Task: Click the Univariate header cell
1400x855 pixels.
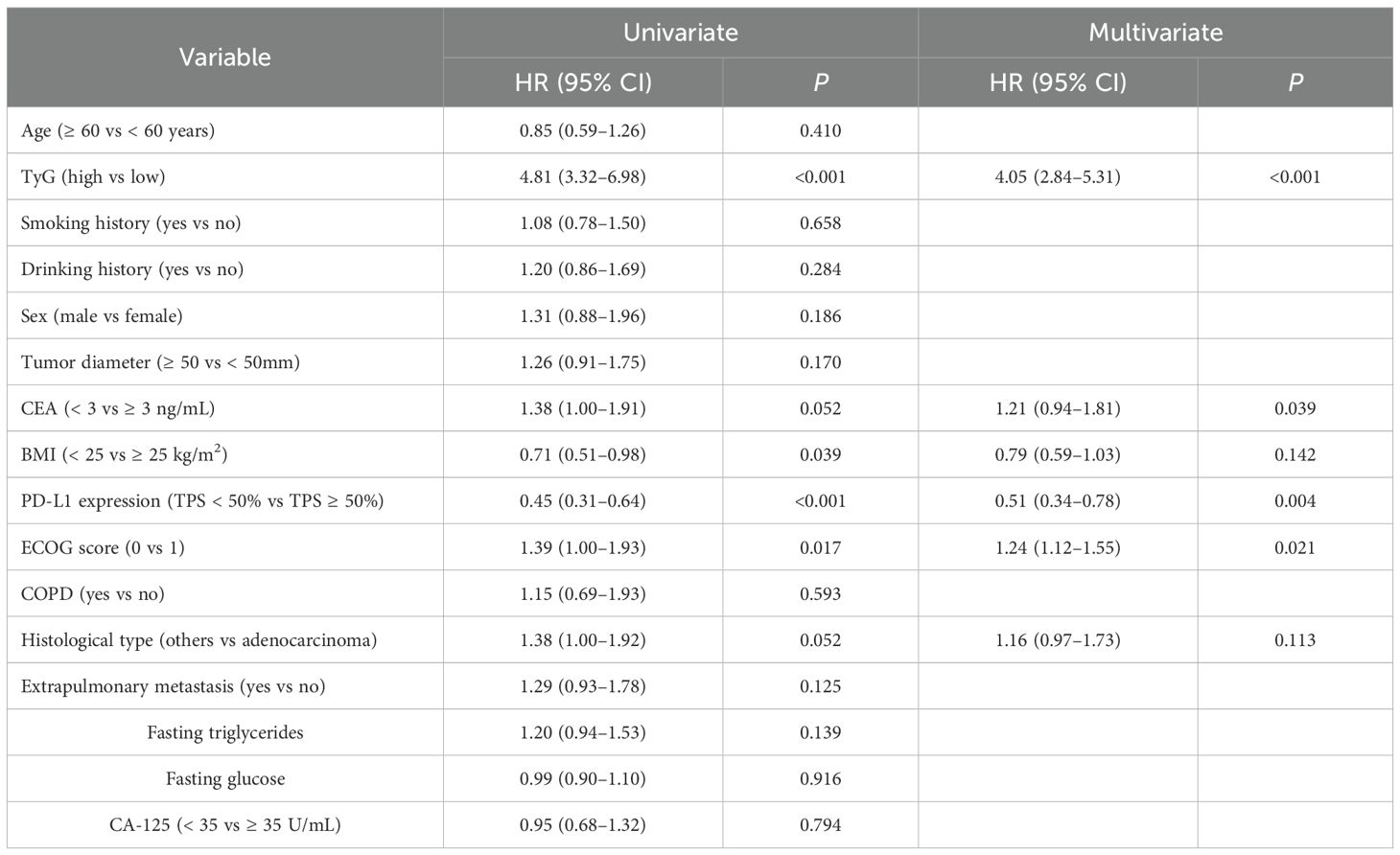Action: [680, 33]
